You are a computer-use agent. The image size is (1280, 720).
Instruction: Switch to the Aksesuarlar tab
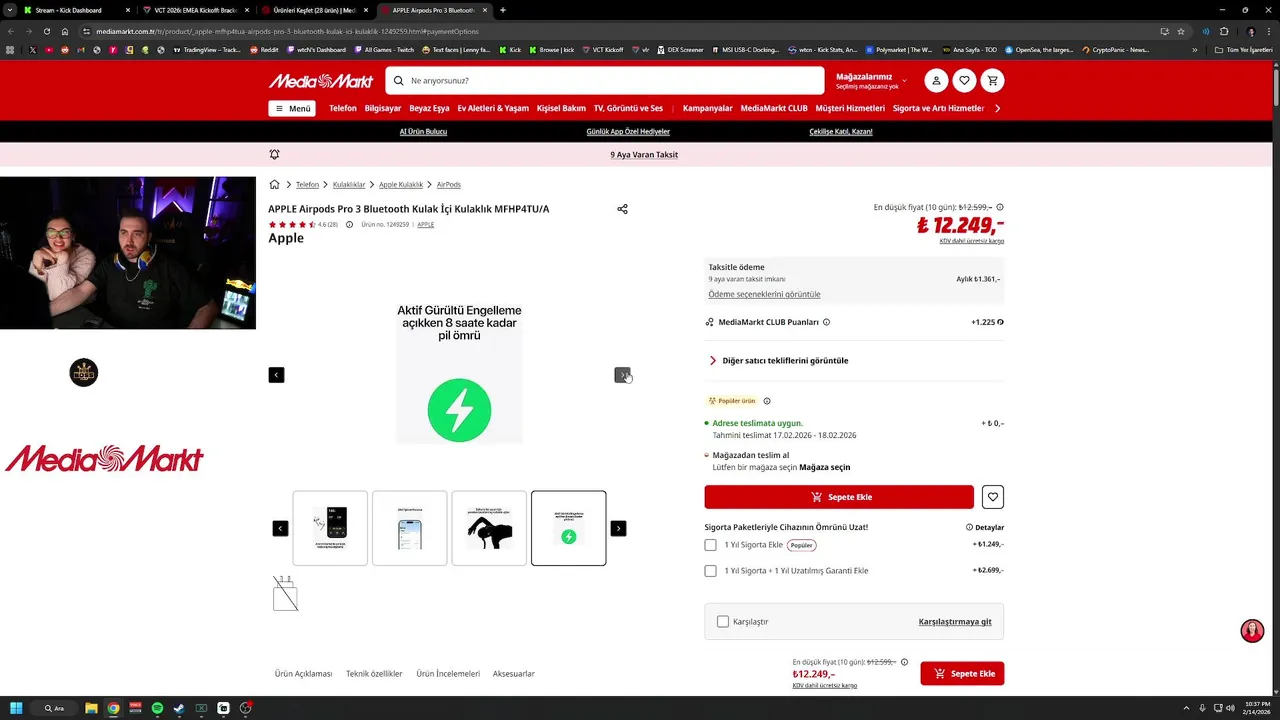click(514, 674)
